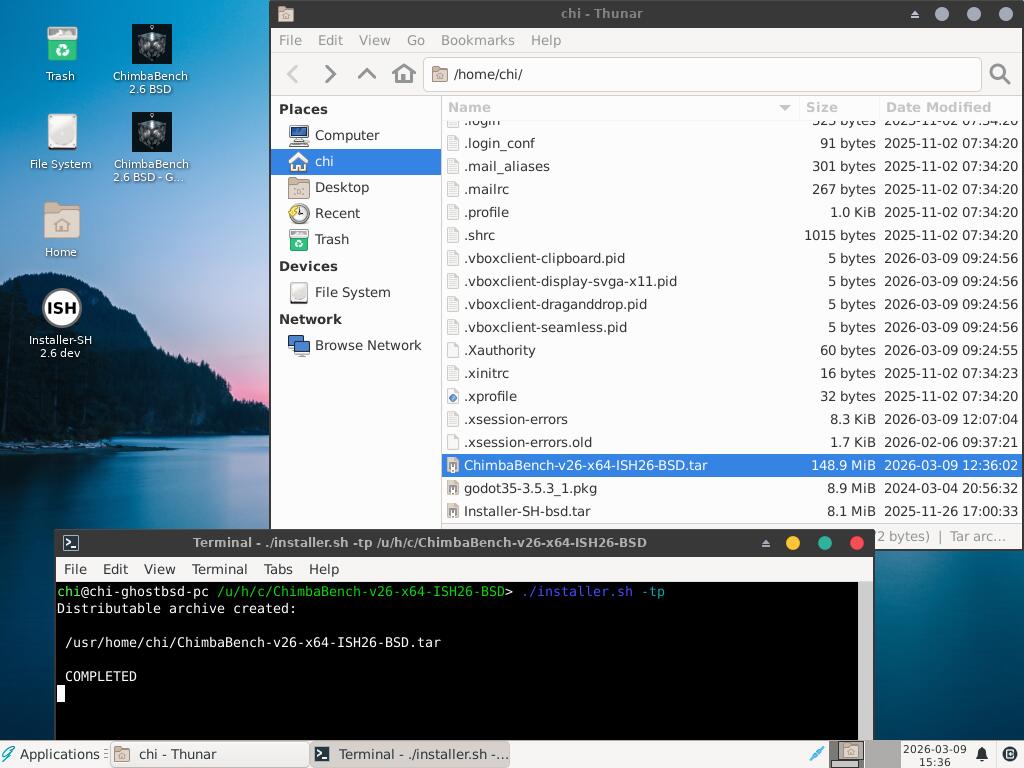The width and height of the screenshot is (1024, 768).
Task: Open the Tabs menu in Terminal
Action: coord(277,569)
